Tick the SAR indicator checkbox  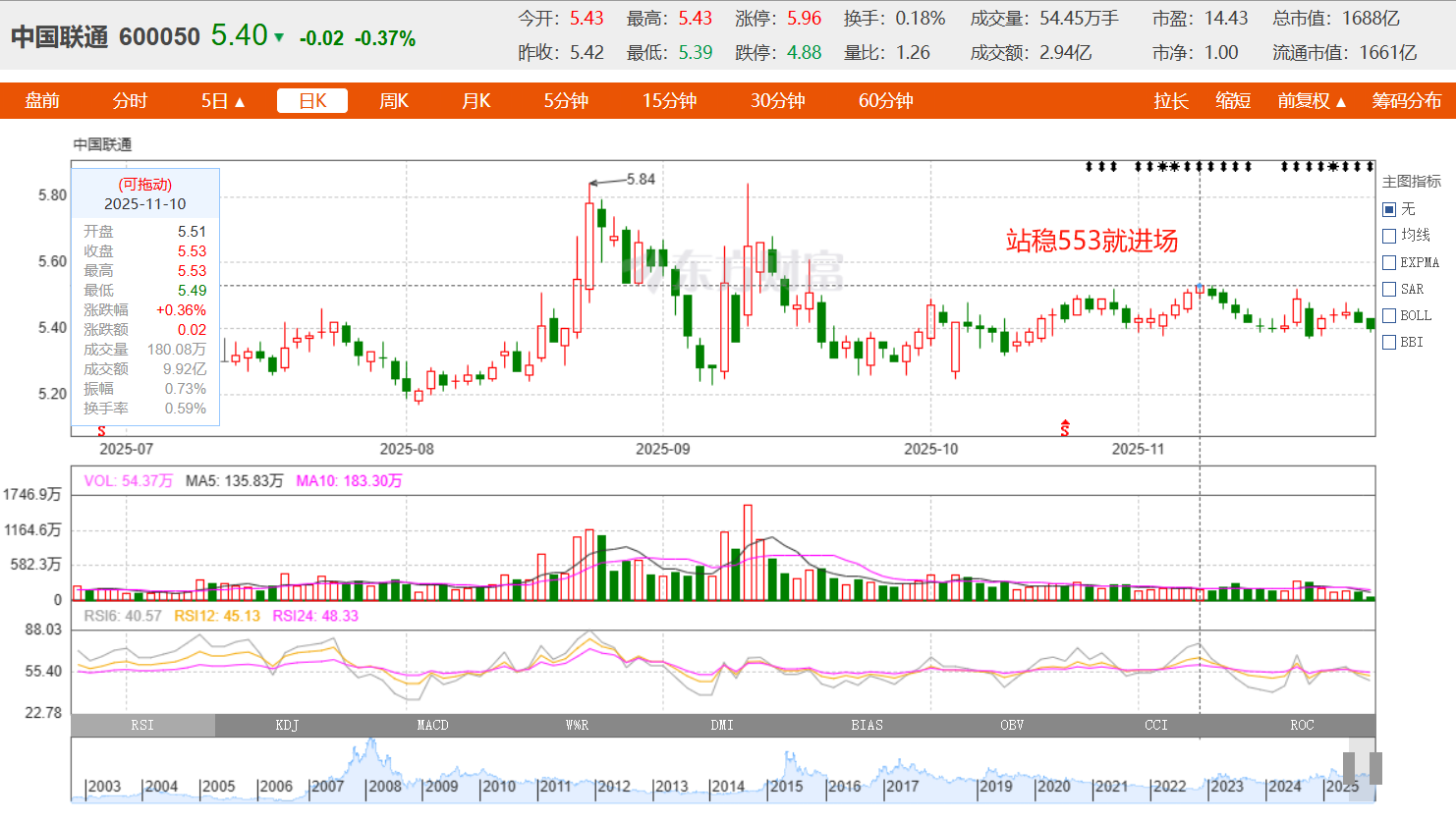coord(1389,289)
